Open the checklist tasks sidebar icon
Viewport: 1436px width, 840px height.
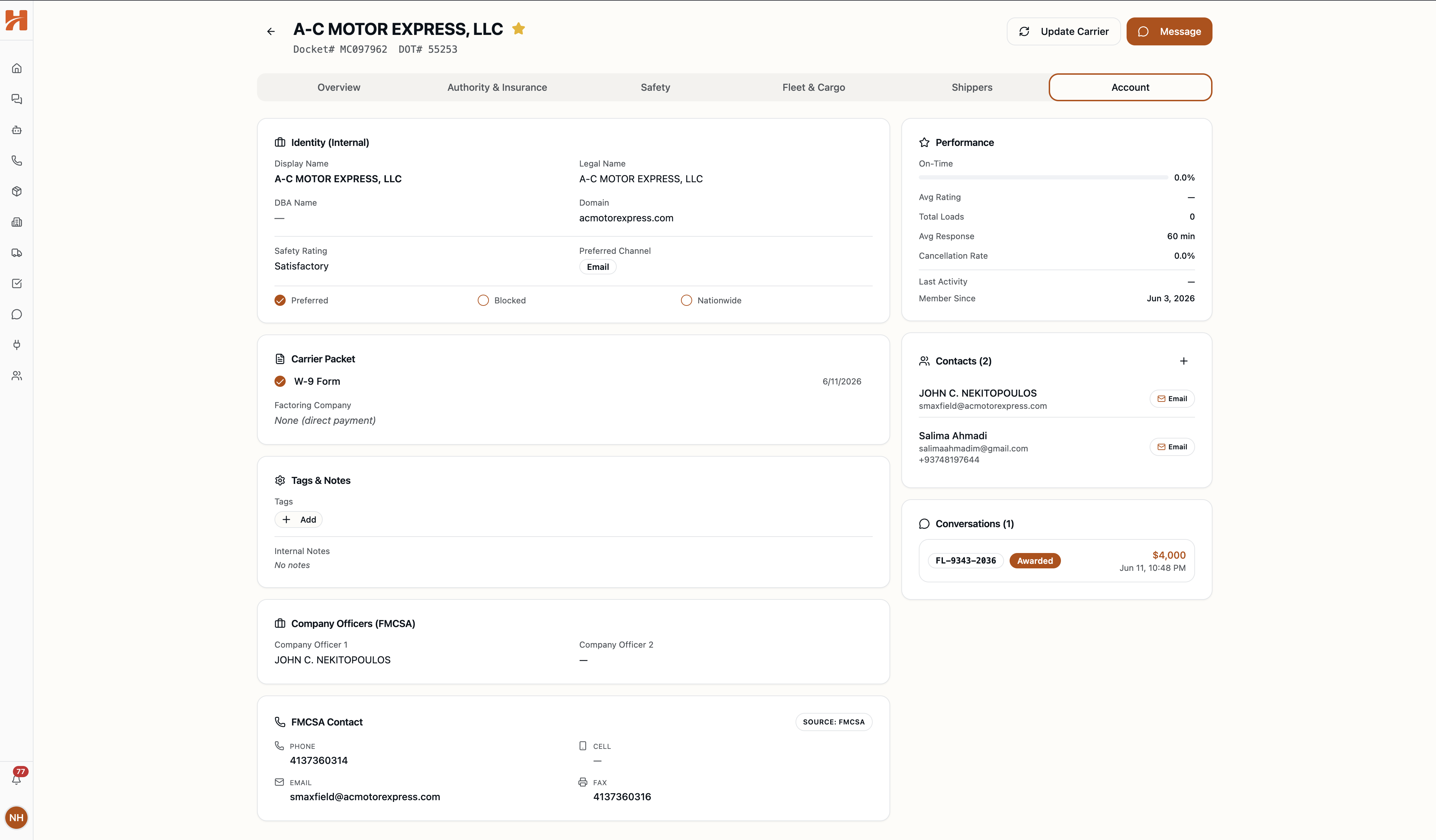16,284
